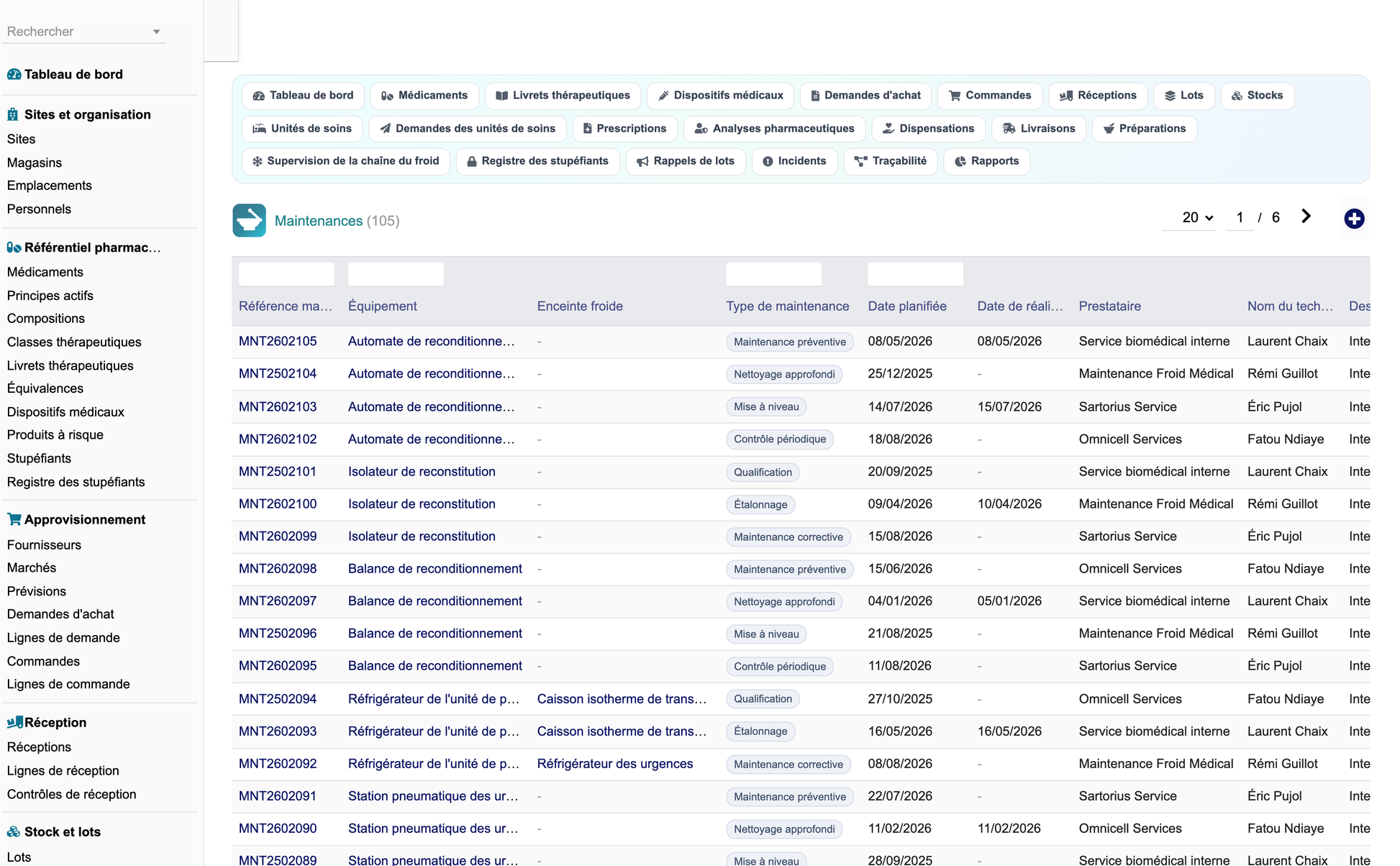Open Demandes des unités de soins shortcut
Viewport: 1400px width, 866px height.
[468, 129]
